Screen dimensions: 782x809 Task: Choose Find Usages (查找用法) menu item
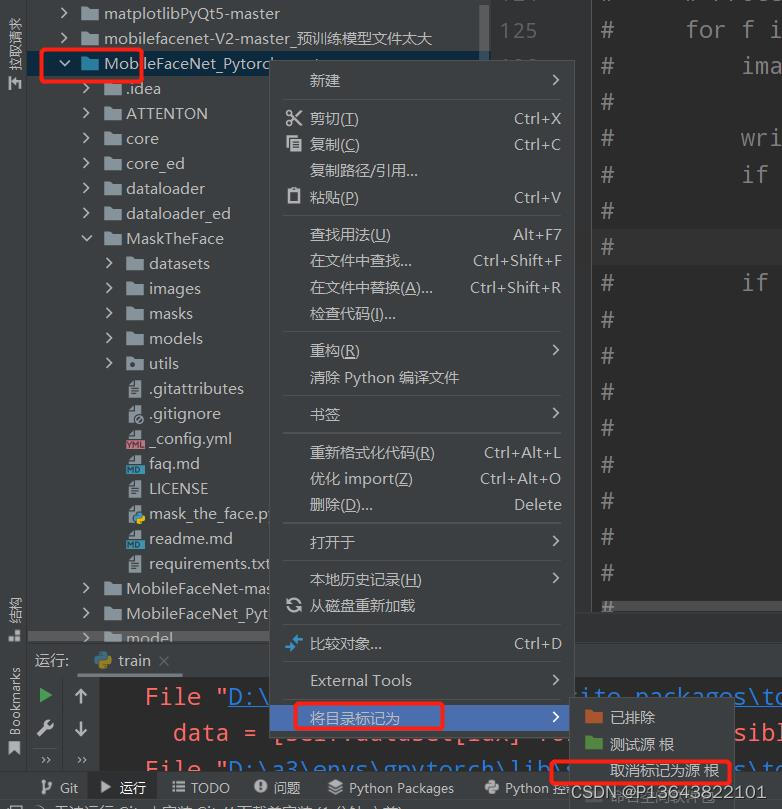[x=422, y=235]
